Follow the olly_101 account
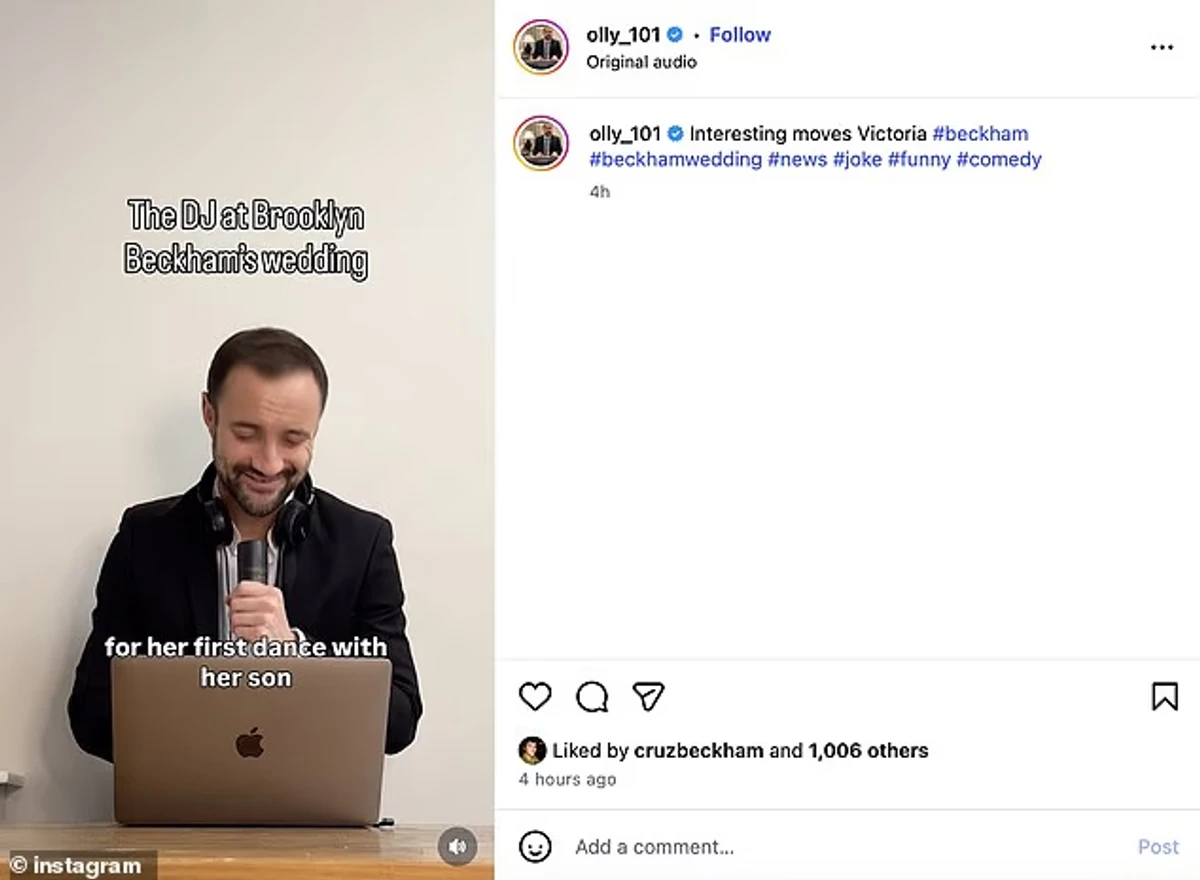The image size is (1200, 880). click(740, 34)
